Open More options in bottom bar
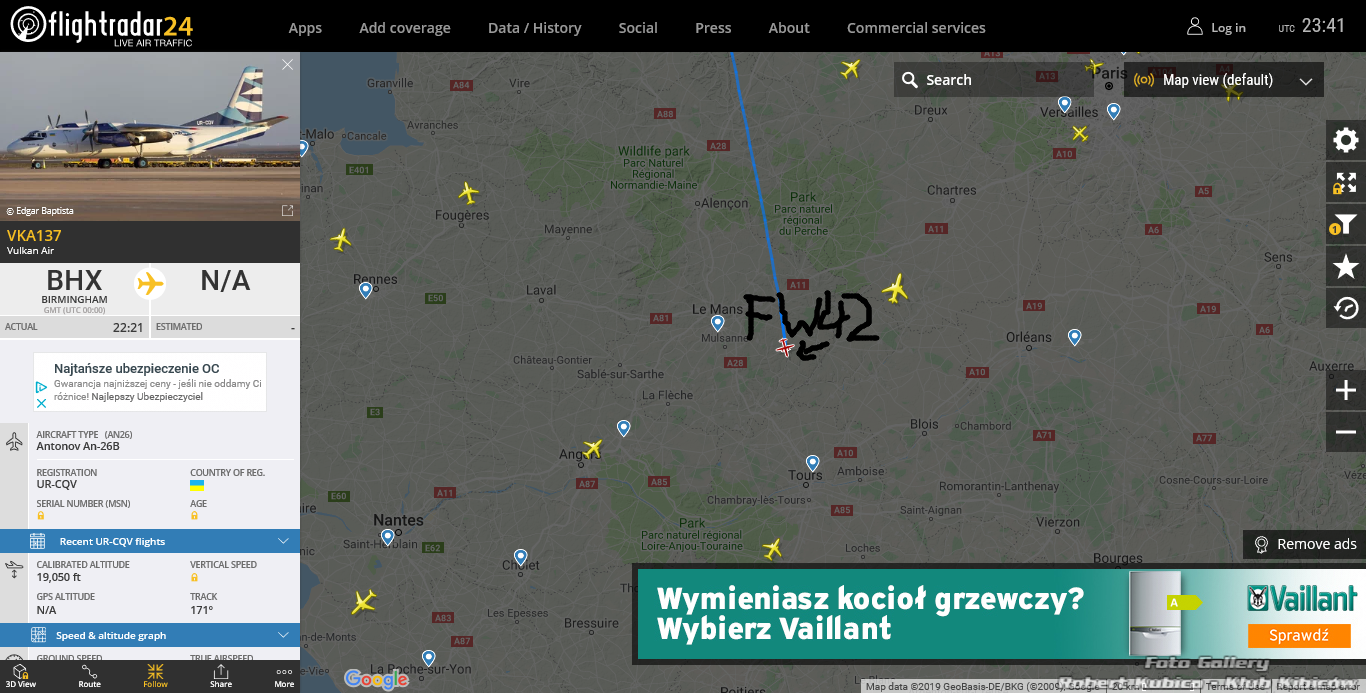The width and height of the screenshot is (1366, 693). [284, 676]
